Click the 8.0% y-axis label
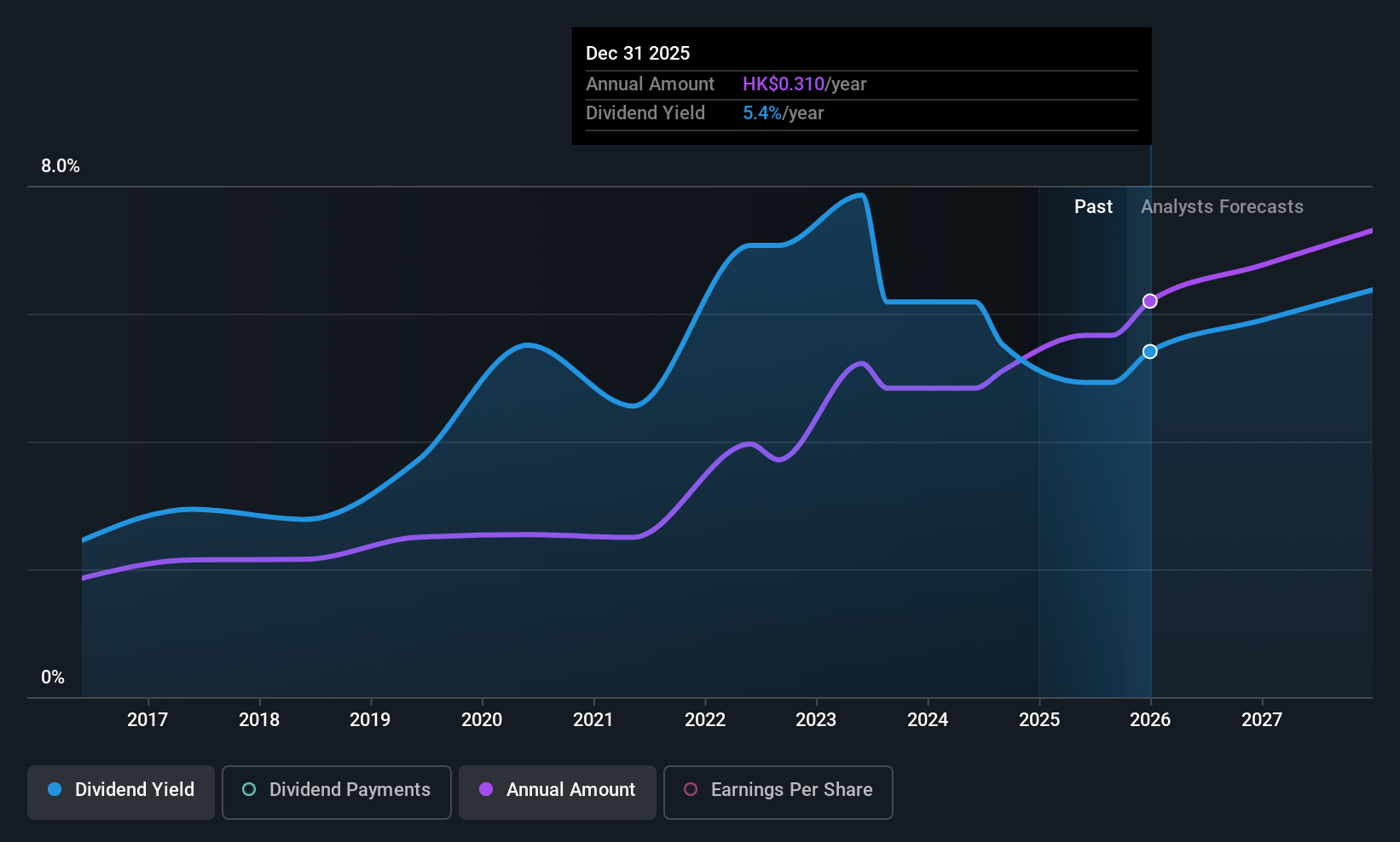This screenshot has width=1400, height=842. click(61, 166)
